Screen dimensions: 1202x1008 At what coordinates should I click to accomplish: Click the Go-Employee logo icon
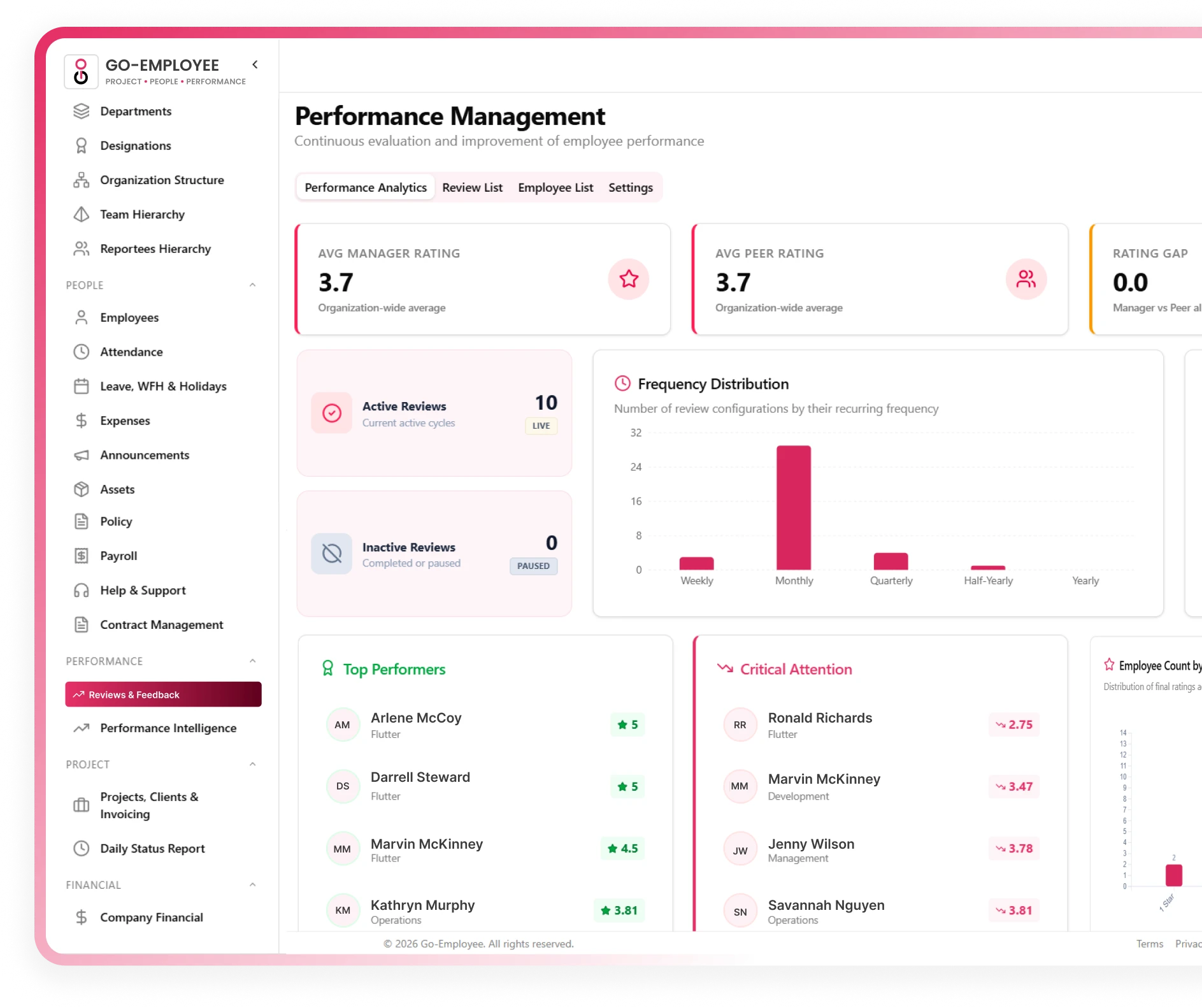pos(81,71)
